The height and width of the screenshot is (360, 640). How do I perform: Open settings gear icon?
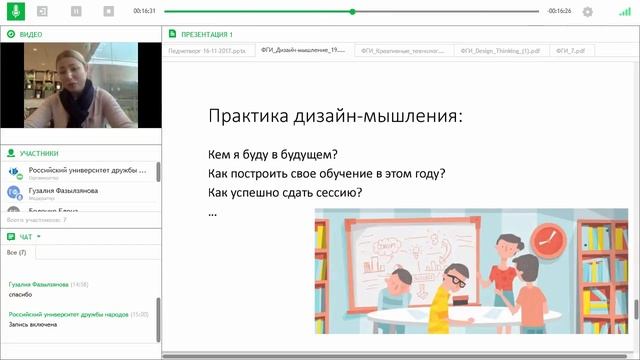pos(588,12)
